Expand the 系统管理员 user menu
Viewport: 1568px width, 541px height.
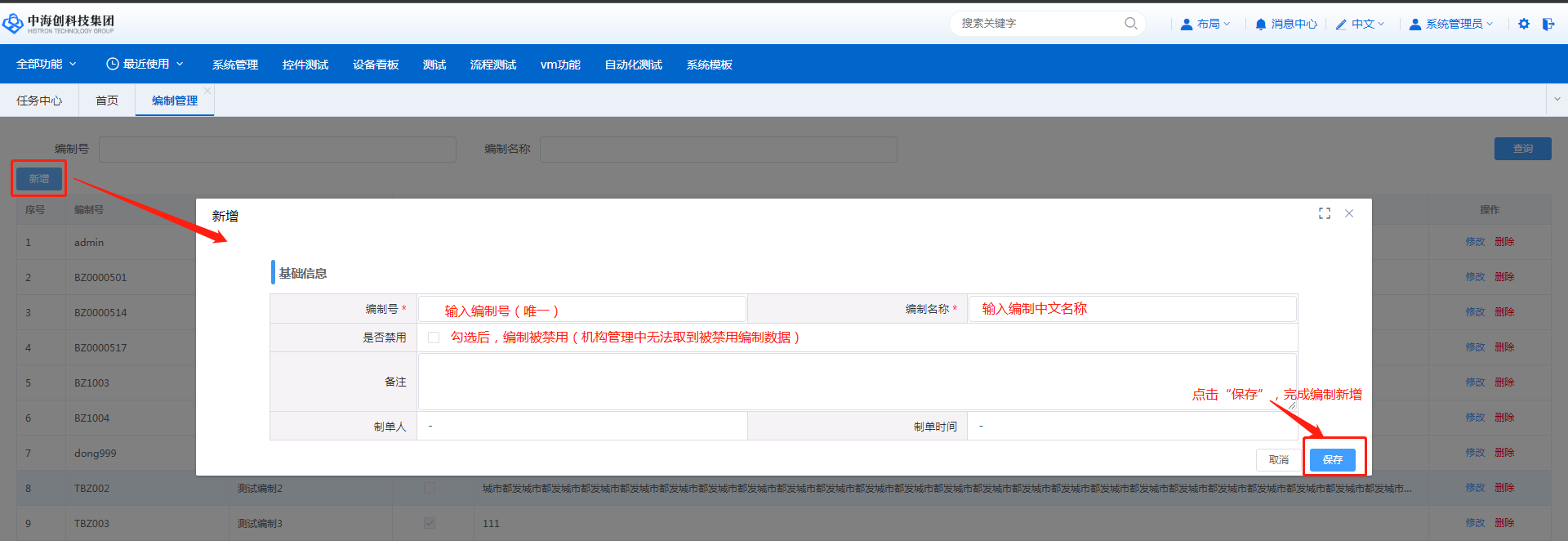(x=1451, y=24)
